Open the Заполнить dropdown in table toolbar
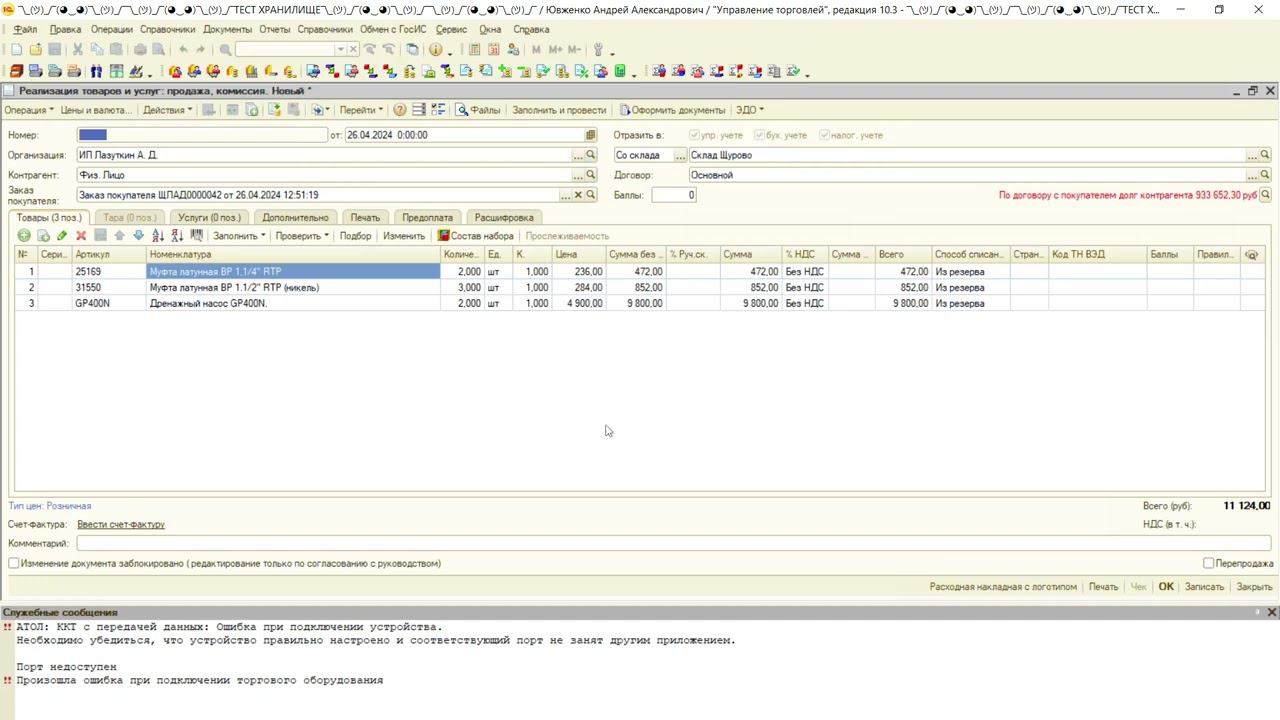The image size is (1280, 720). [x=239, y=236]
